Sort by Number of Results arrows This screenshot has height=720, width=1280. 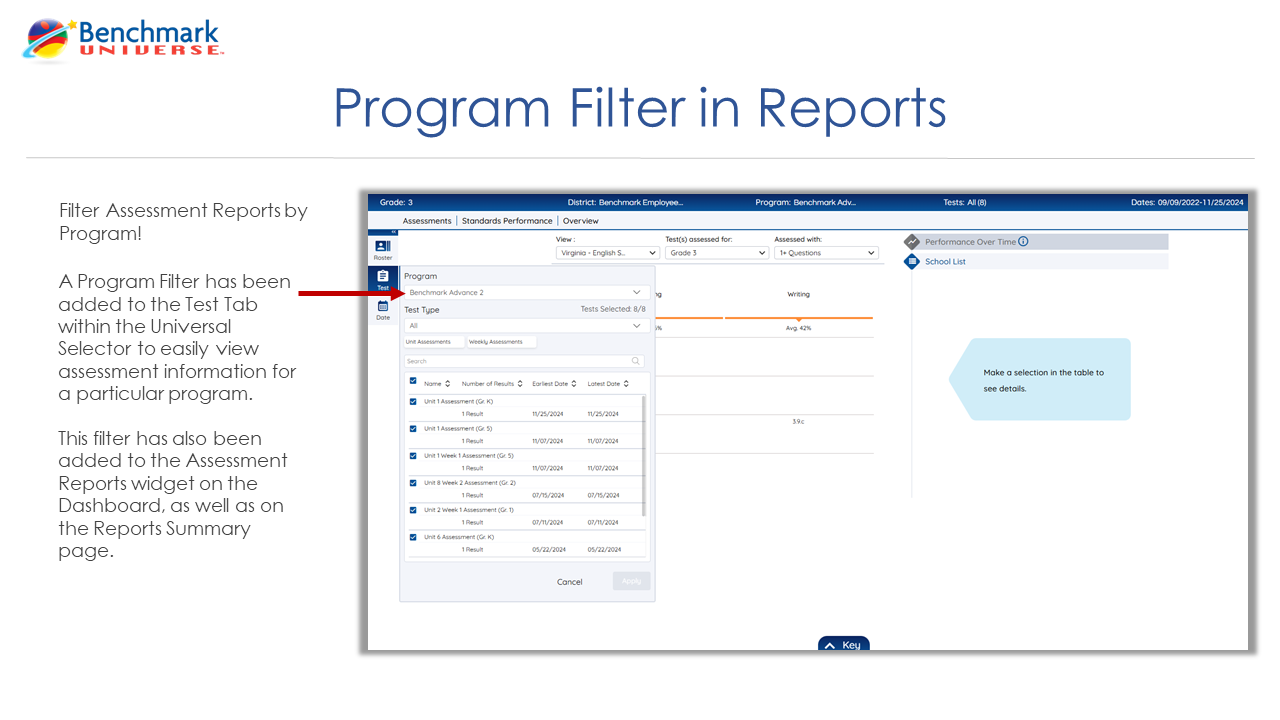pyautogui.click(x=521, y=384)
